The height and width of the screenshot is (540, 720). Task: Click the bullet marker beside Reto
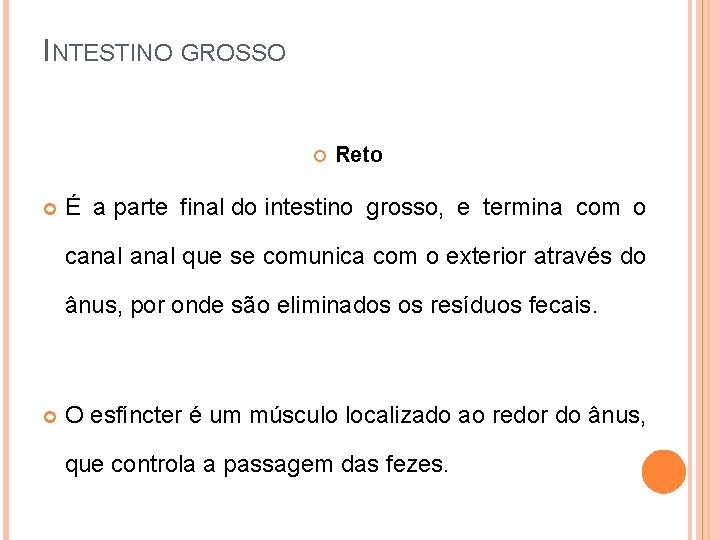318,156
